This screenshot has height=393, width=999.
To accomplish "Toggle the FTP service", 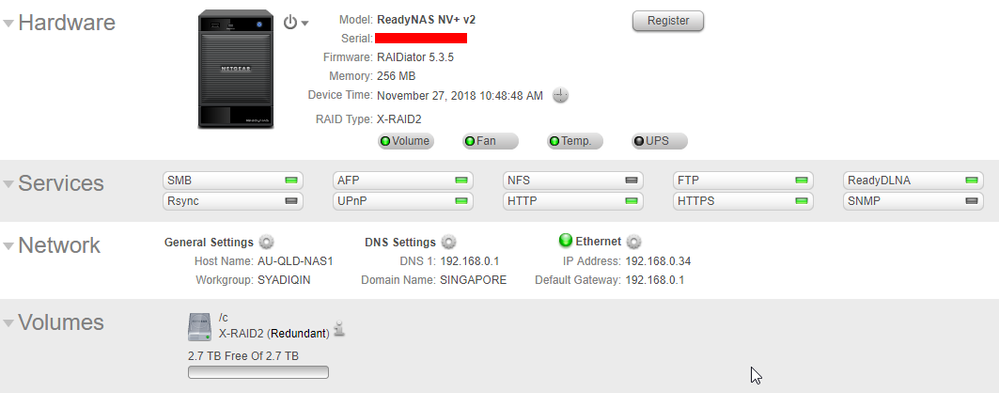I will click(x=744, y=180).
